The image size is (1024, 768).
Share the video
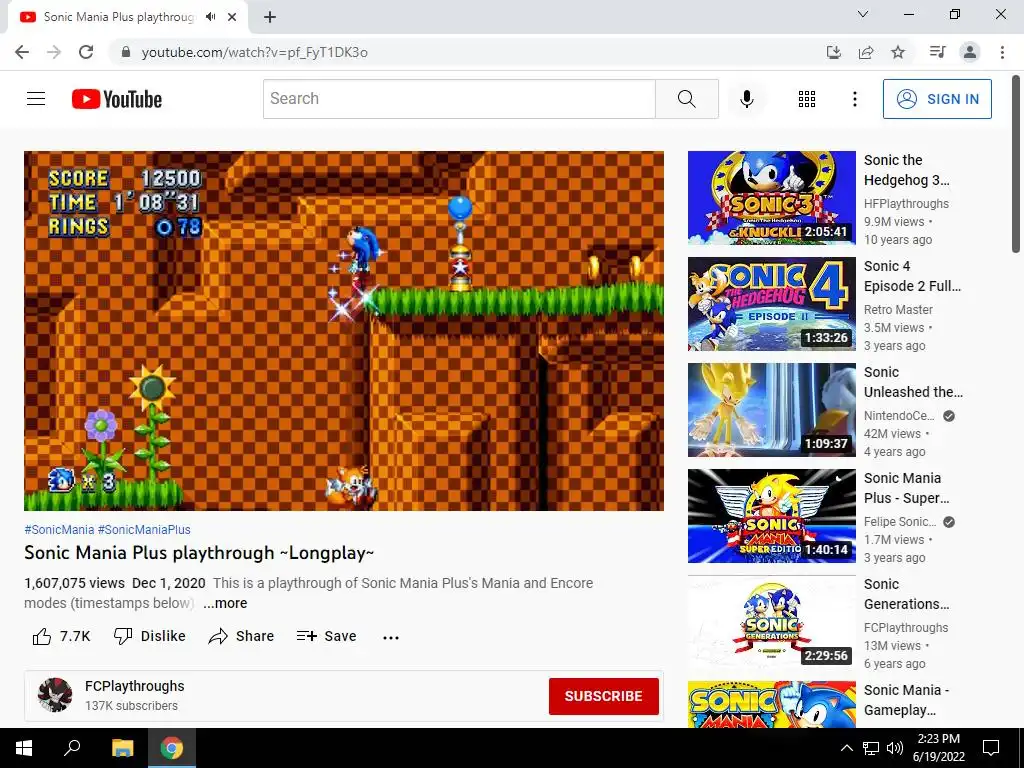pyautogui.click(x=241, y=636)
